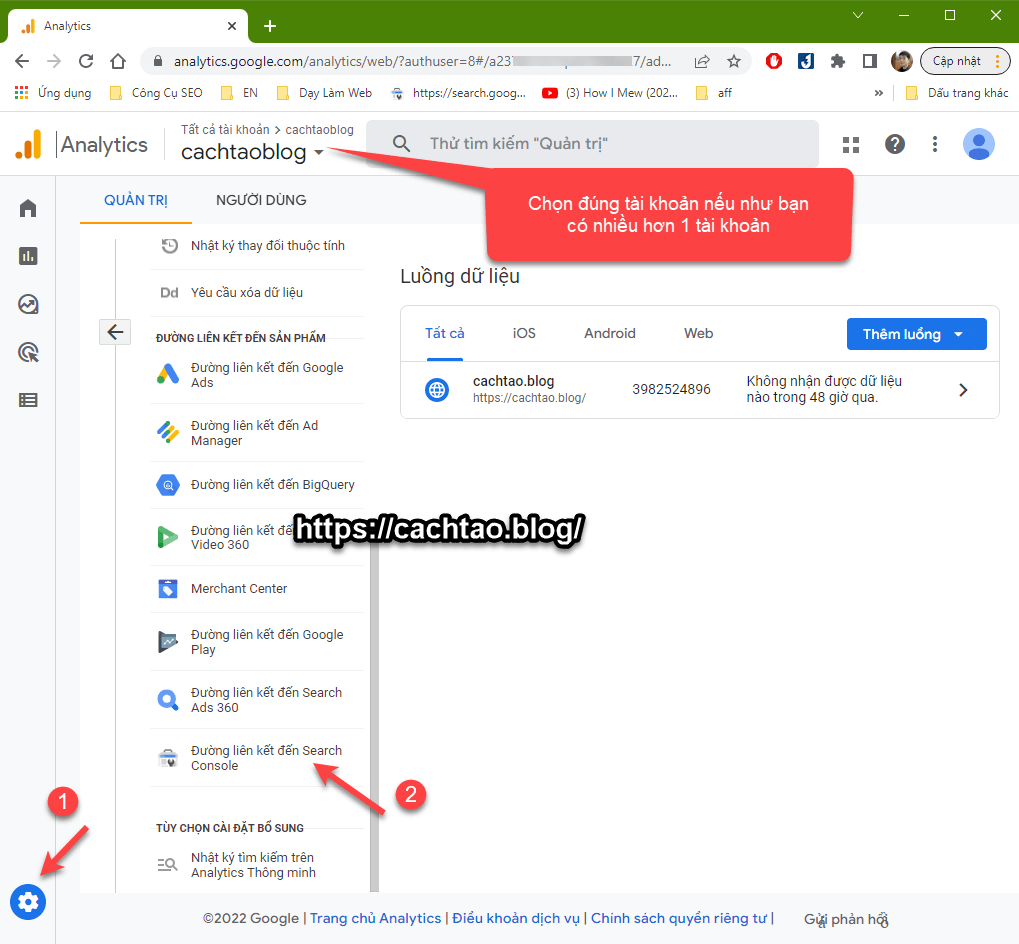Click the Analytics logo
This screenshot has height=944, width=1019.
point(29,144)
